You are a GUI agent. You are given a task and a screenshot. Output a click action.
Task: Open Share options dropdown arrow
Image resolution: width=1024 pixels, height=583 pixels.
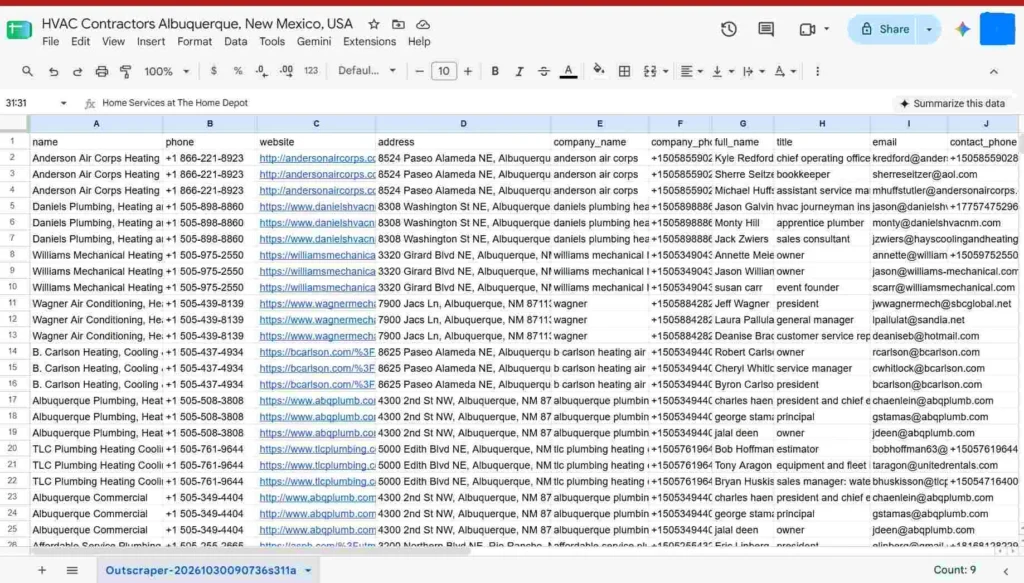tap(929, 29)
